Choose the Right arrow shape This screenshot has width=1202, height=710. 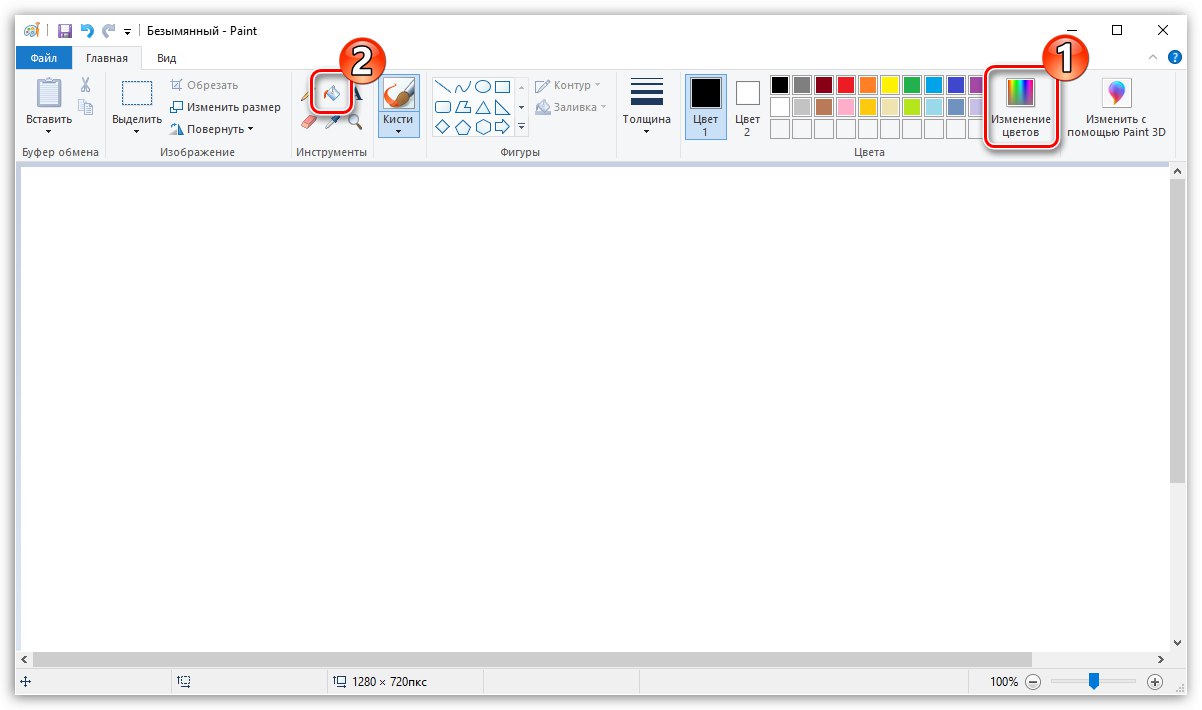tap(503, 127)
